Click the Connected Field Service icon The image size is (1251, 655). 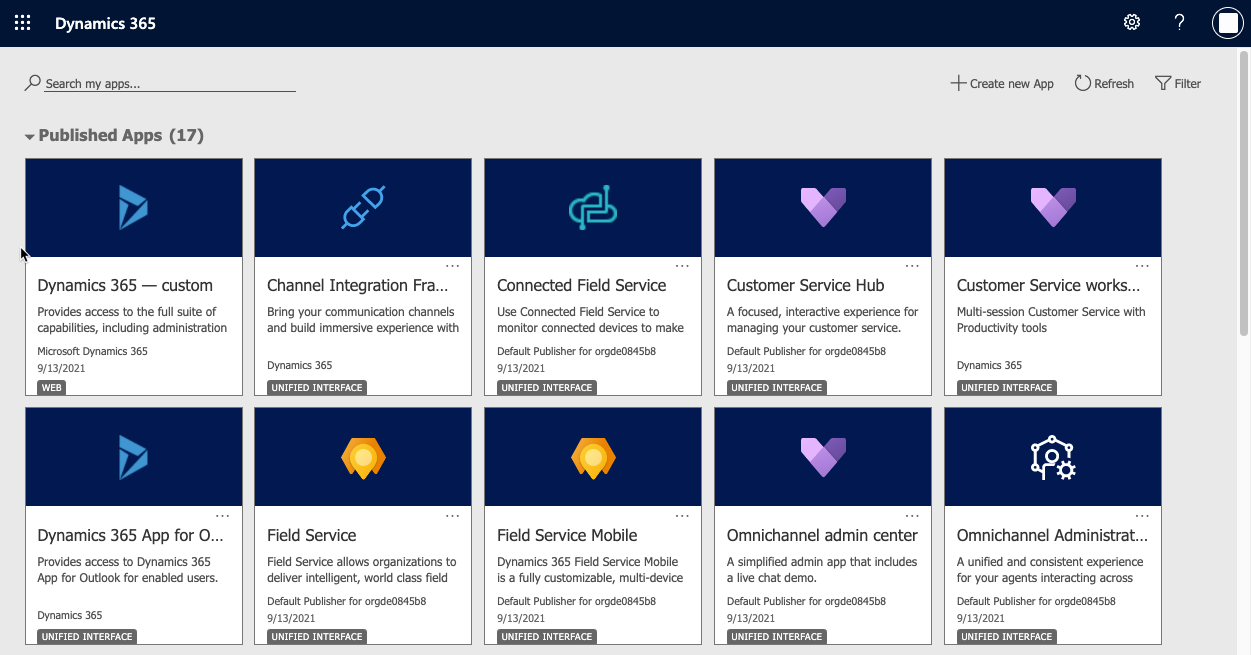593,208
